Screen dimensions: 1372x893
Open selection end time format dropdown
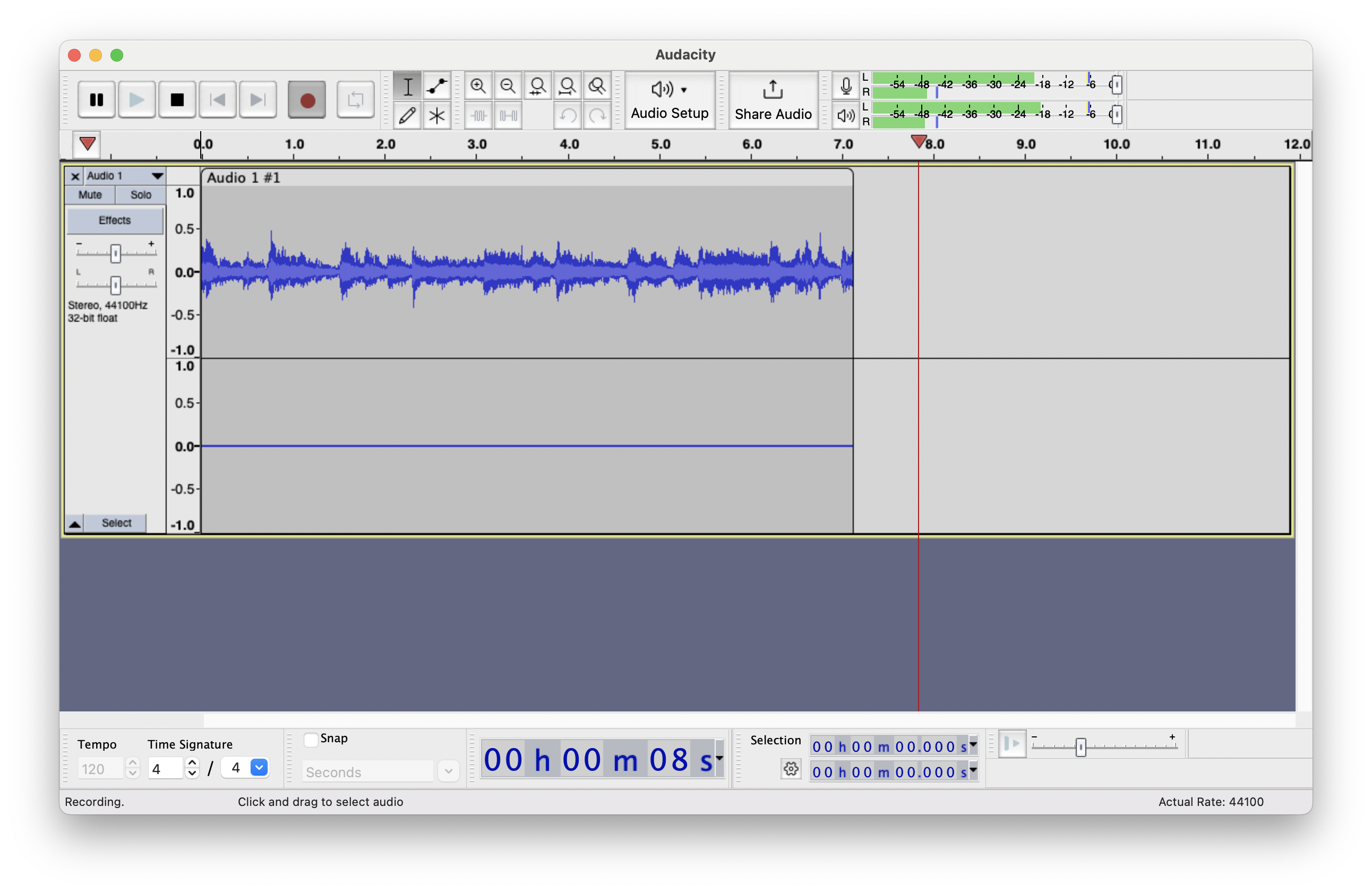point(973,770)
